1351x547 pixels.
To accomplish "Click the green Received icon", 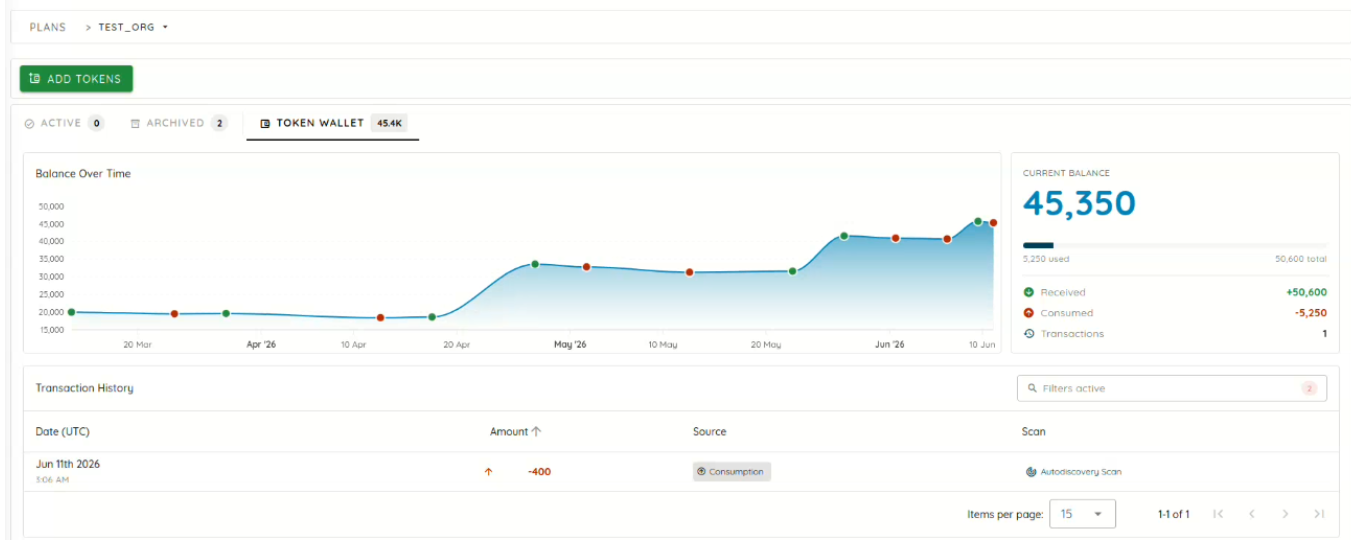I will [1029, 292].
